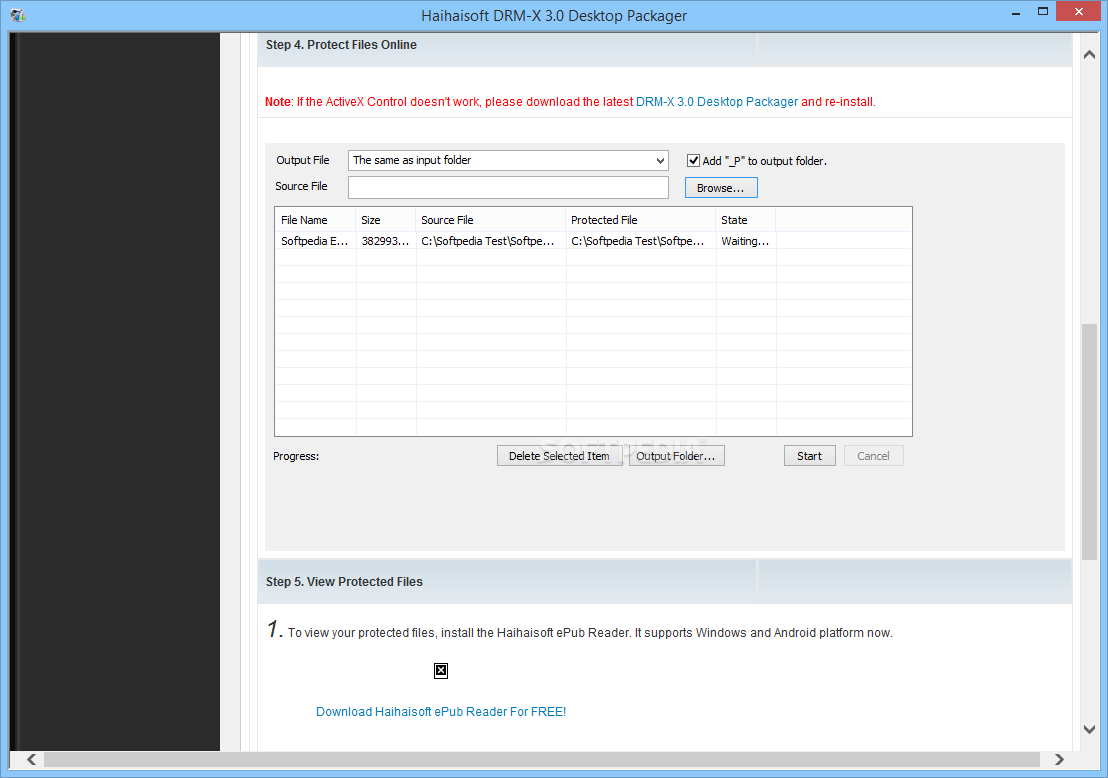
Task: Click the Step 5. View Protected Files heading
Action: coord(344,582)
